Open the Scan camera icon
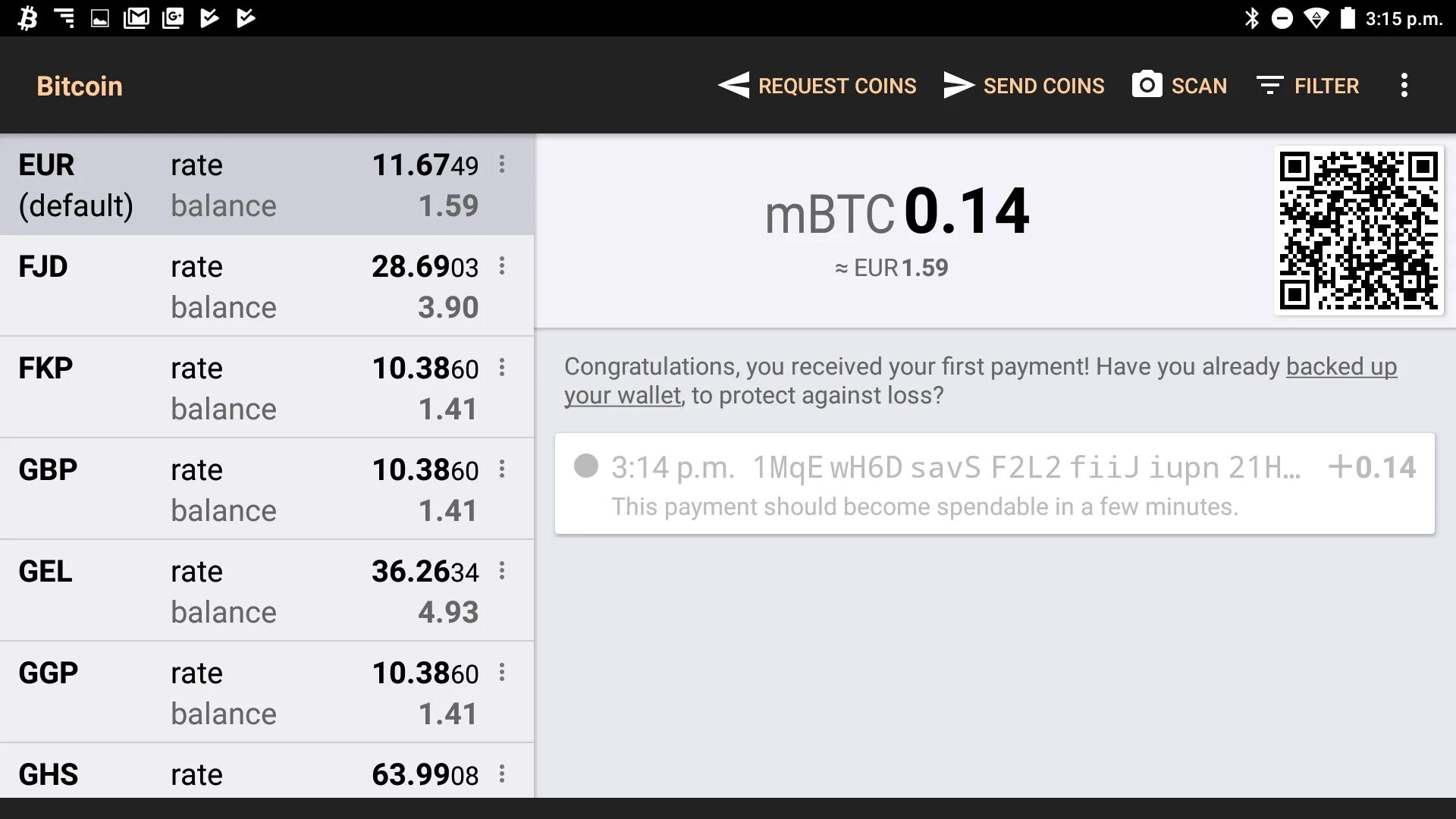This screenshot has height=819, width=1456. click(1147, 85)
